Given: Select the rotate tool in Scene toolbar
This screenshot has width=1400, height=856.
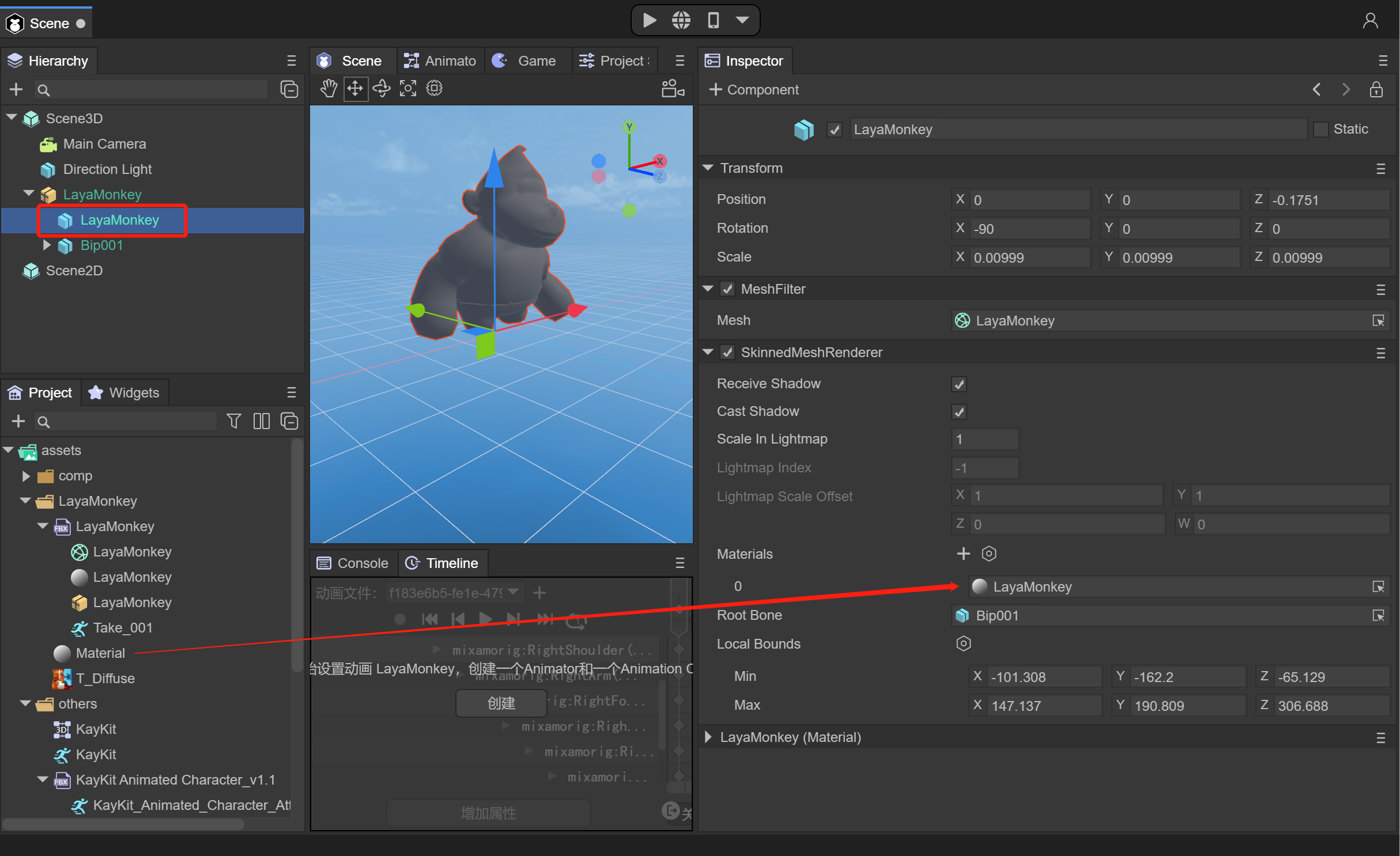Looking at the screenshot, I should click(382, 89).
